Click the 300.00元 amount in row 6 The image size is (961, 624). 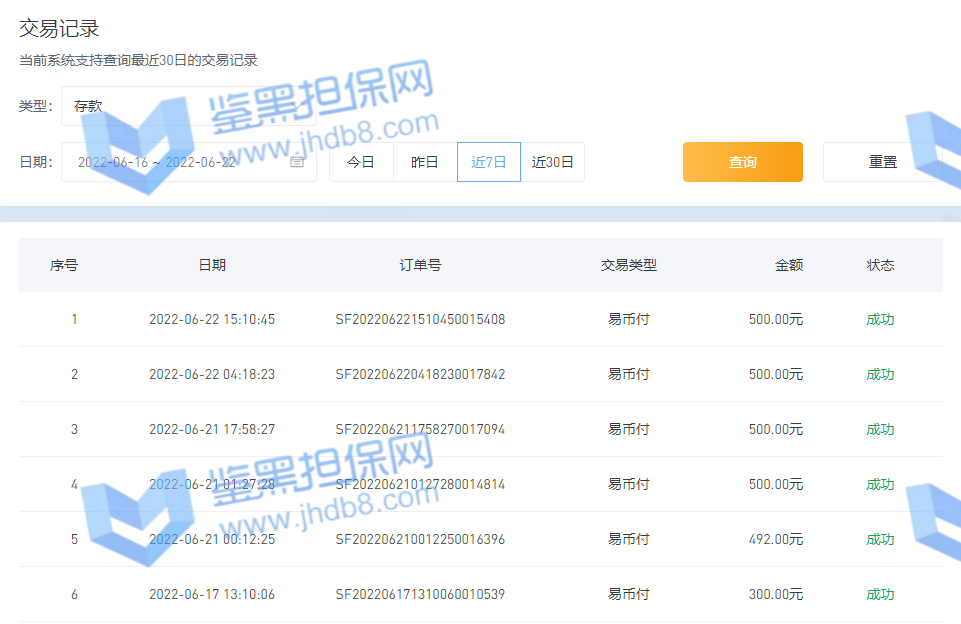coord(776,595)
